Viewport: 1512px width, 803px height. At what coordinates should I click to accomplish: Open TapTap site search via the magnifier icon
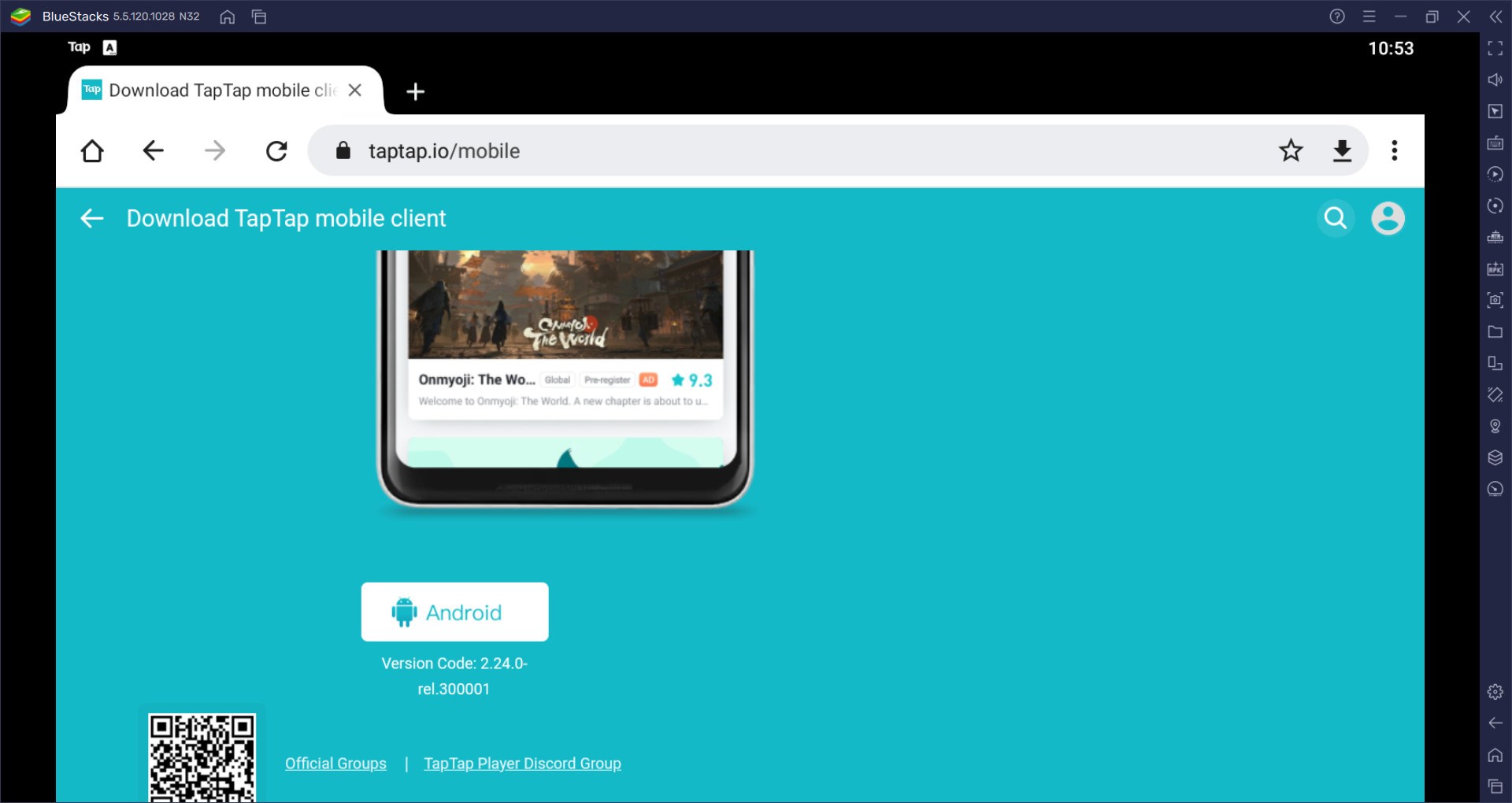(1336, 218)
